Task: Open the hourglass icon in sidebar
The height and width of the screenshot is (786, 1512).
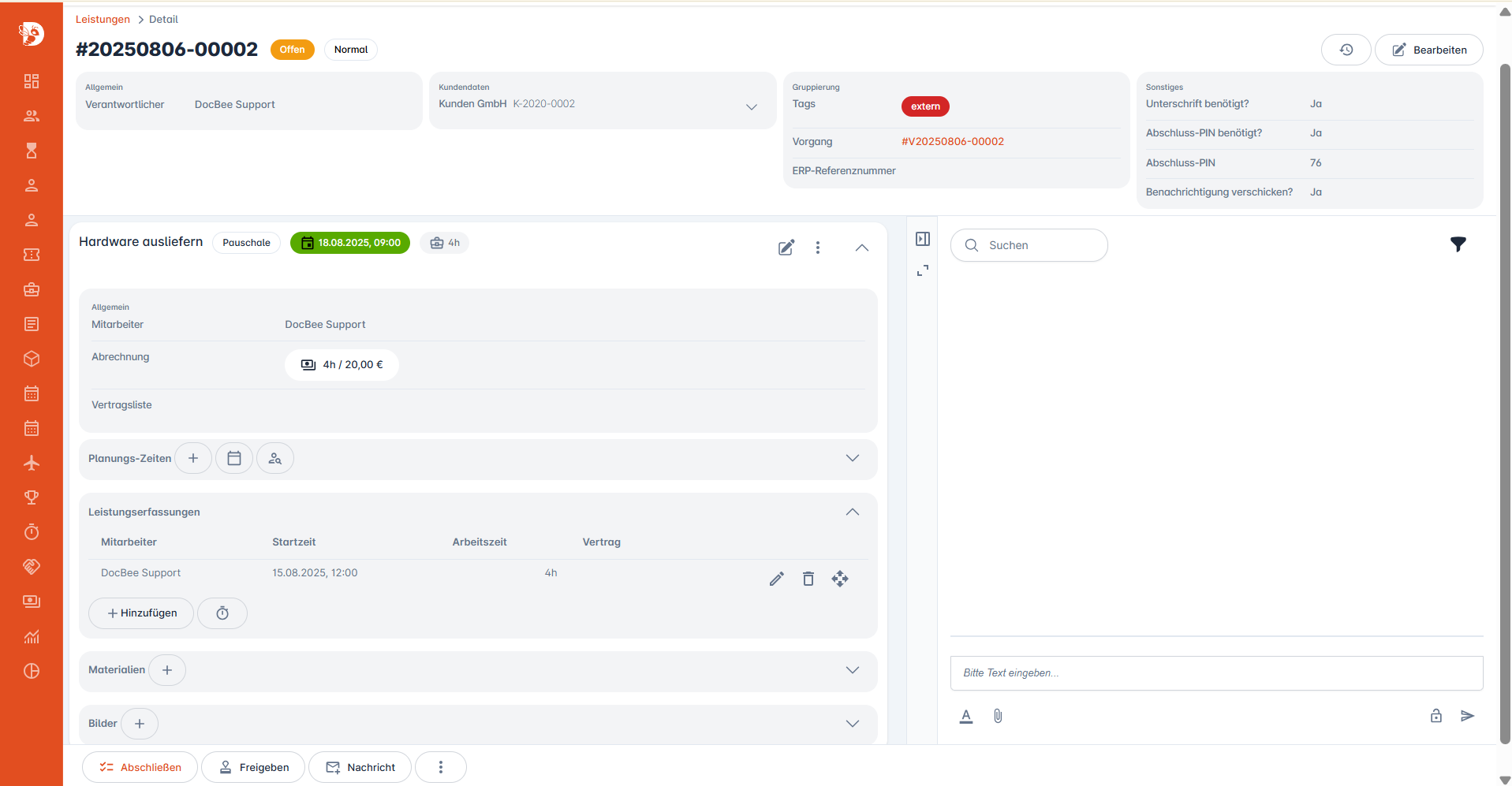Action: [x=32, y=151]
